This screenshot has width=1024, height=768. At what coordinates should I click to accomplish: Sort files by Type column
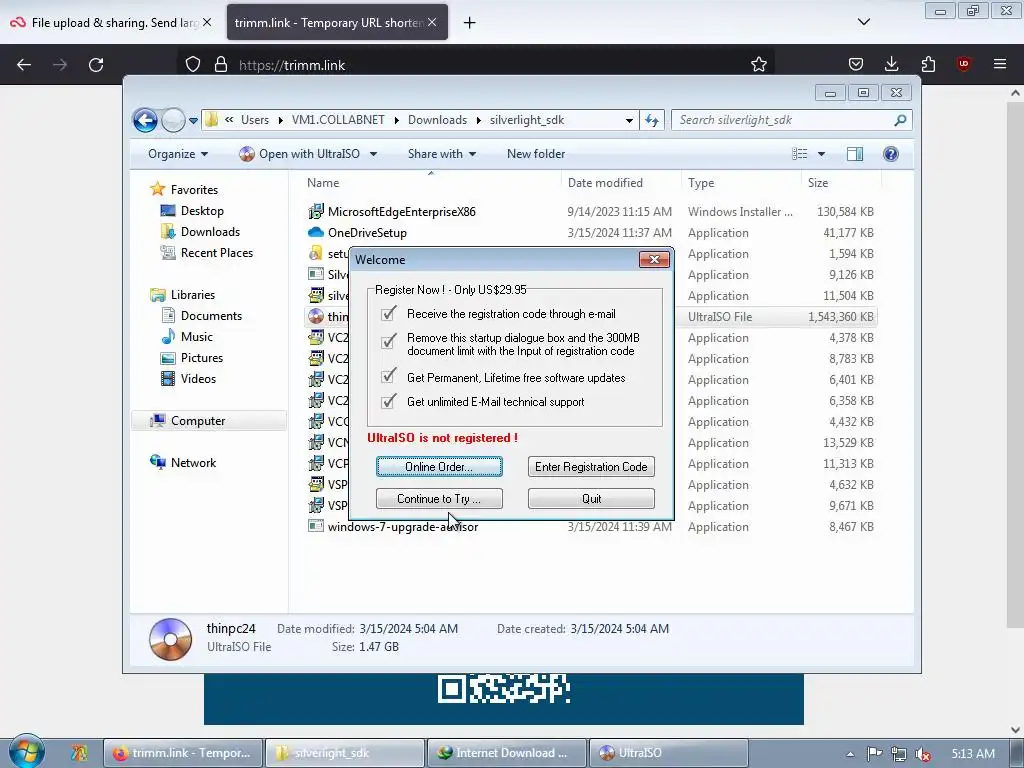coord(741,183)
